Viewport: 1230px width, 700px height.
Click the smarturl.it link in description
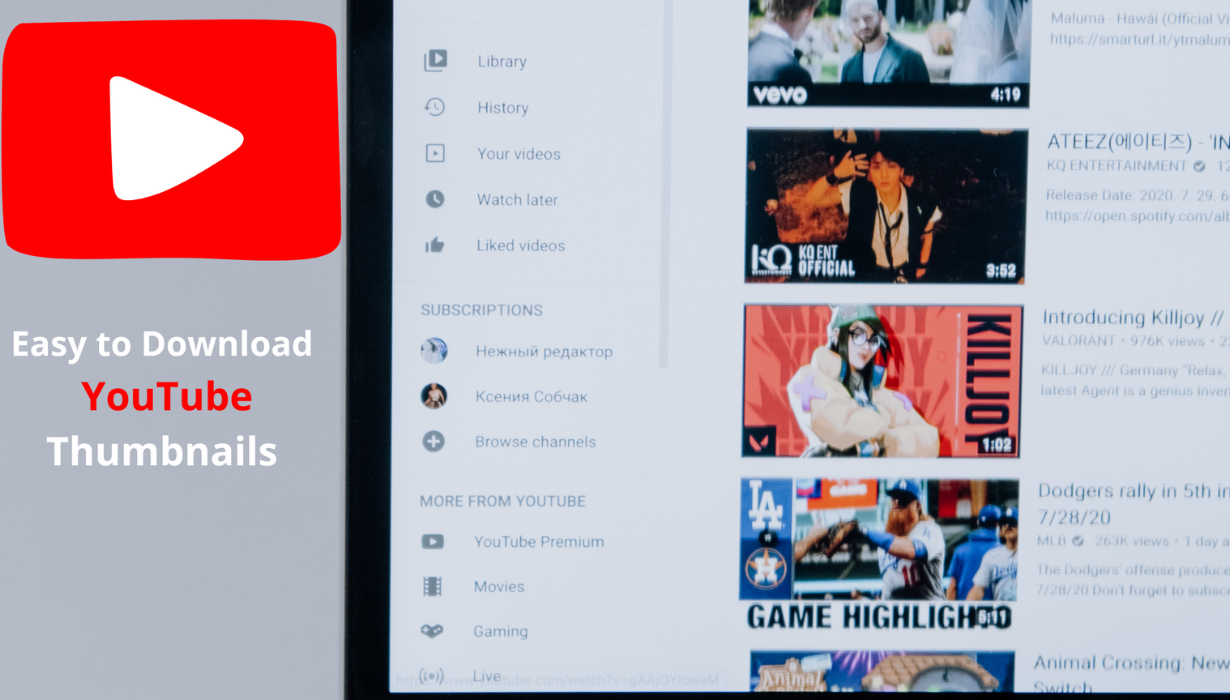(x=1140, y=40)
